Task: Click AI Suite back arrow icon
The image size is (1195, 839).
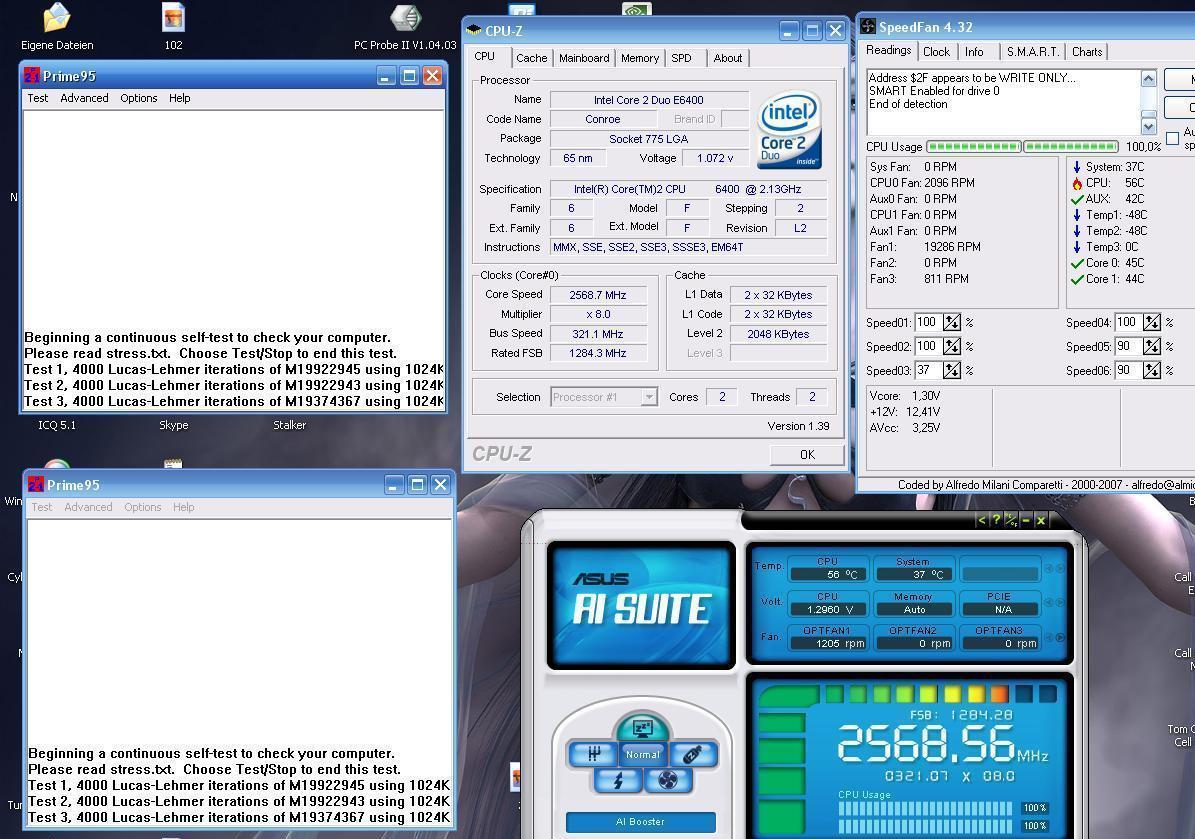Action: [982, 520]
